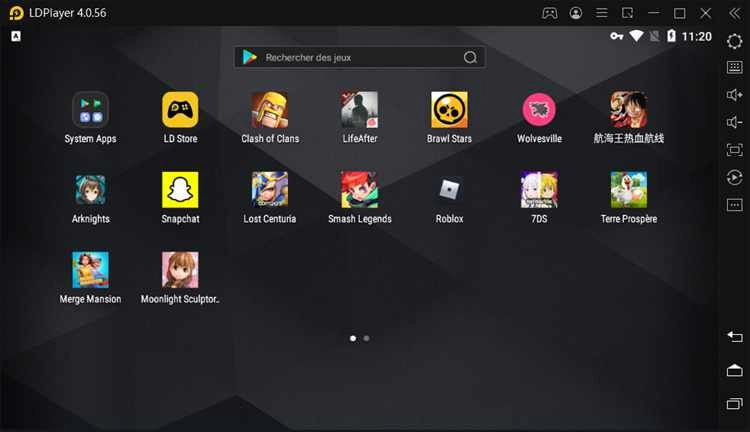Start the Roblox app
Image resolution: width=750 pixels, height=432 pixels.
[x=449, y=190]
